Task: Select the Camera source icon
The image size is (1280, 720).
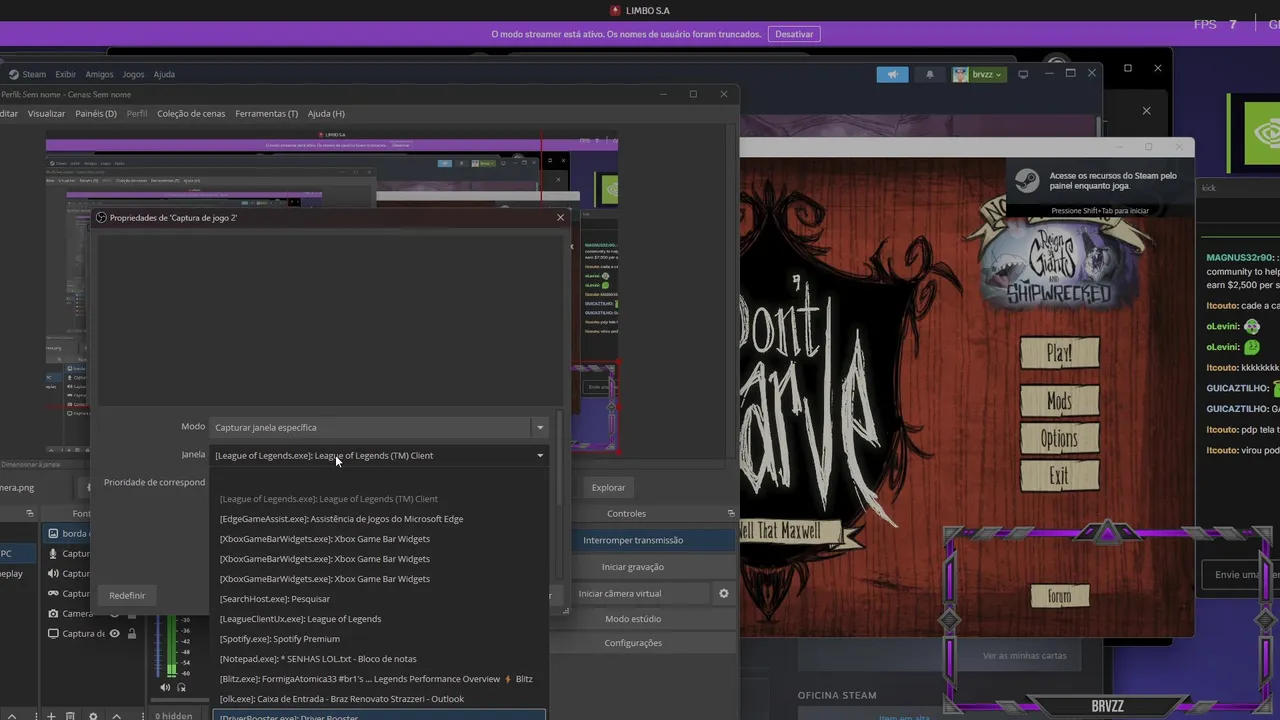Action: point(53,613)
